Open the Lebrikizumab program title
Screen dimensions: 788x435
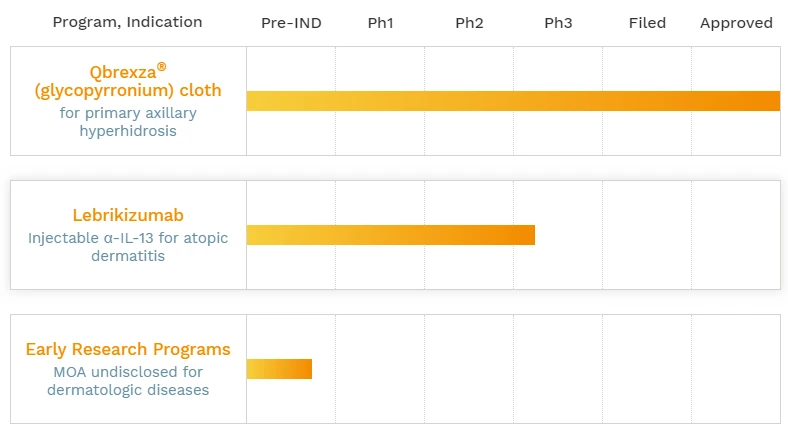128,215
